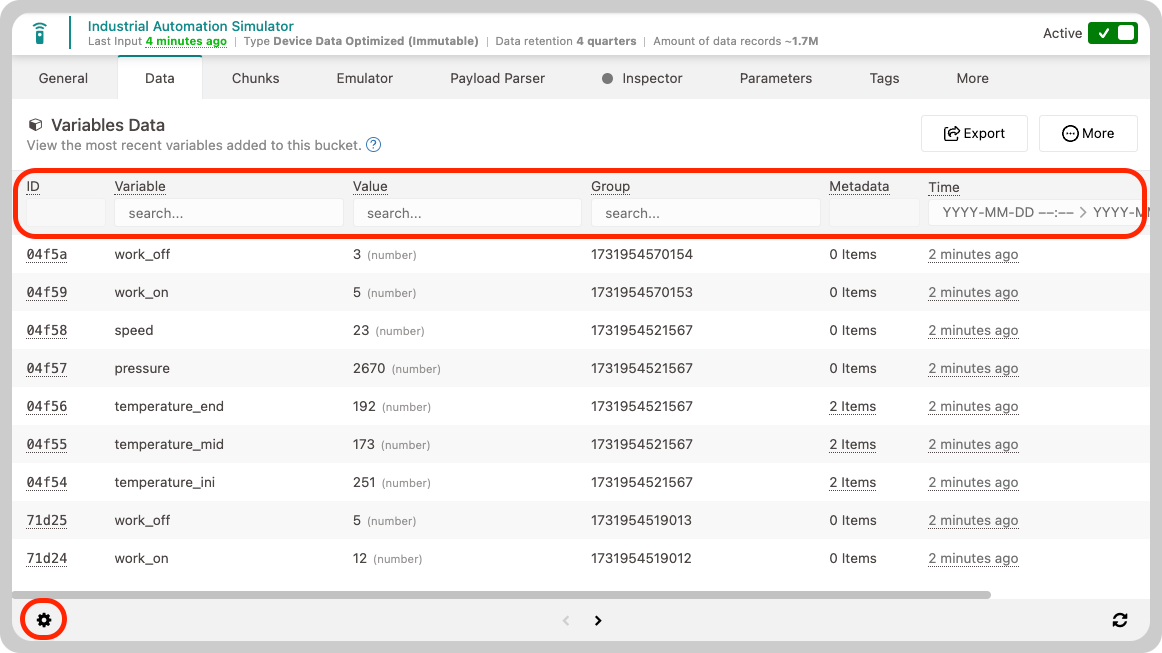Screen dimensions: 1162x653
Task: Click the Export button
Action: click(974, 133)
